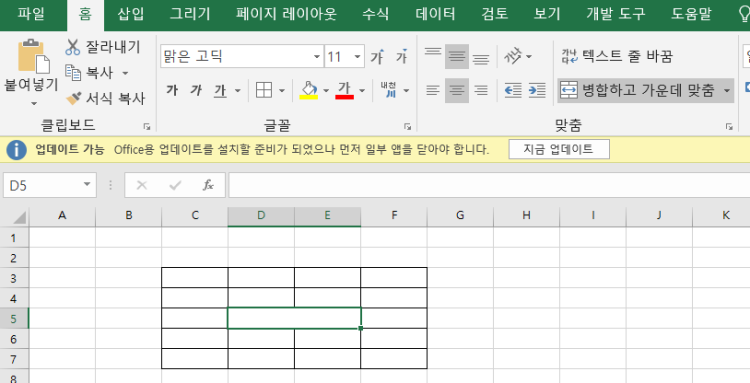This screenshot has height=383, width=750.
Task: Toggle italic formatting (기울임 가)
Action: tap(195, 90)
